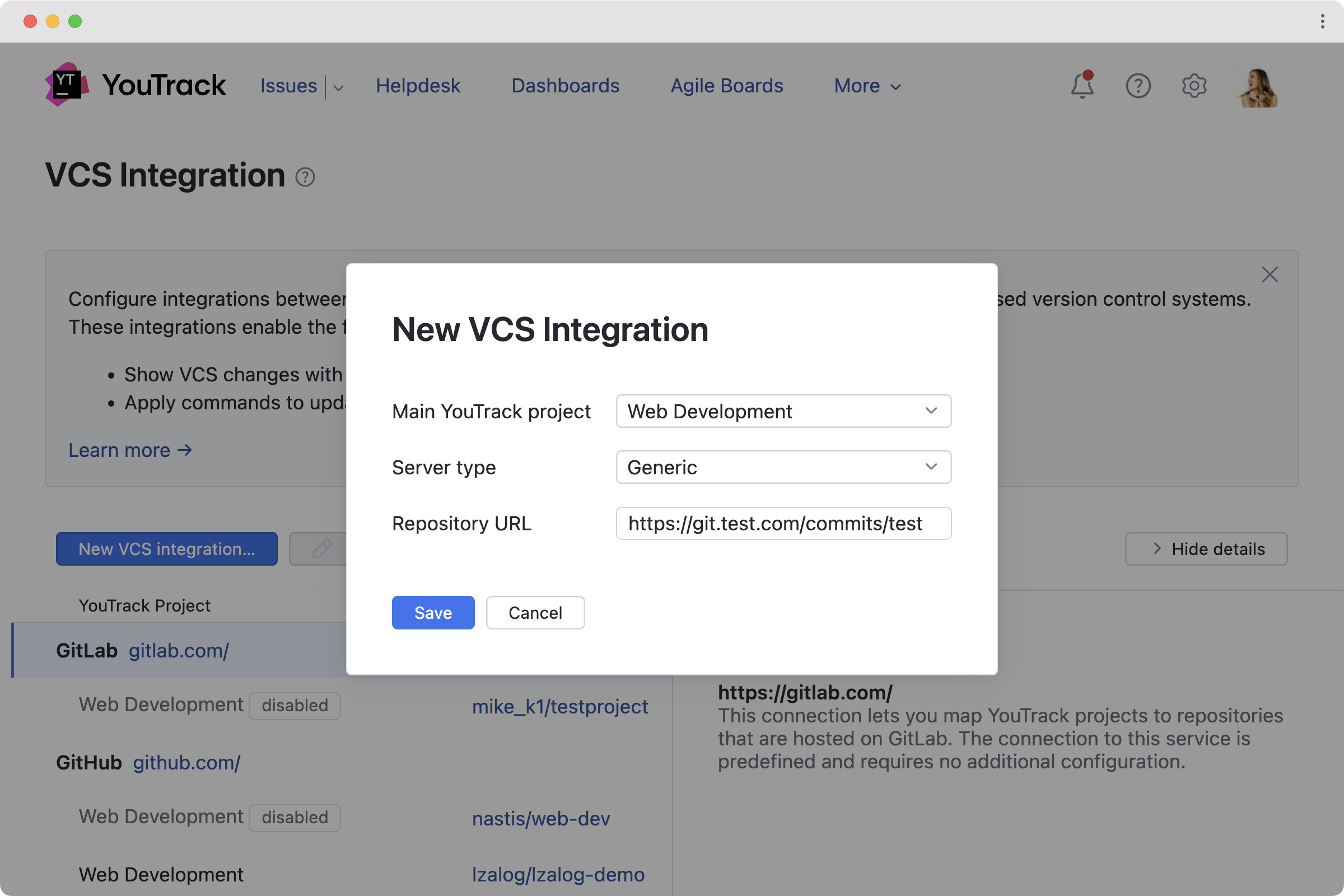Open help for VCS Integration title
This screenshot has width=1344, height=896.
tap(305, 177)
